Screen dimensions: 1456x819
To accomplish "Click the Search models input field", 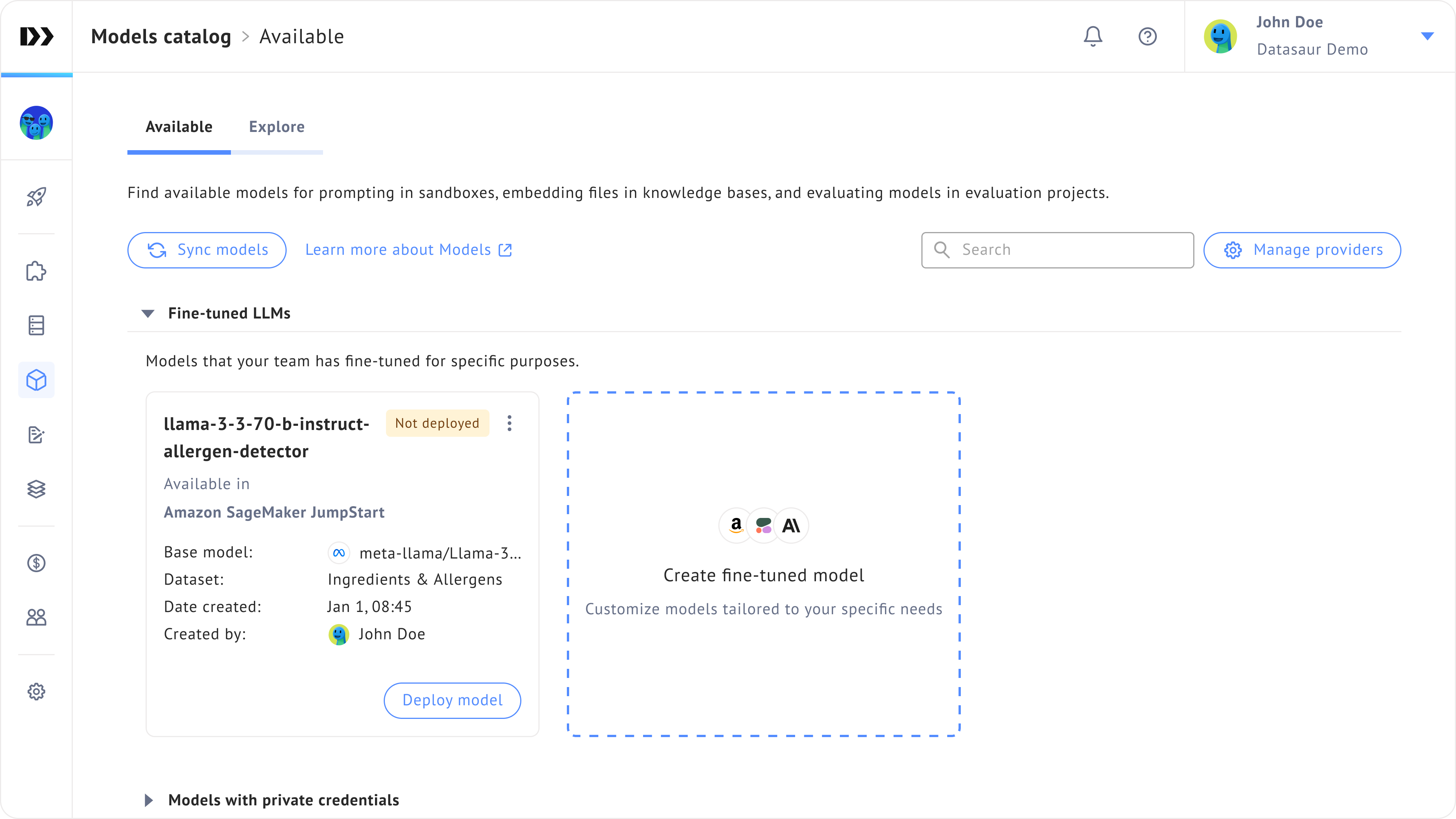I will [x=1068, y=250].
